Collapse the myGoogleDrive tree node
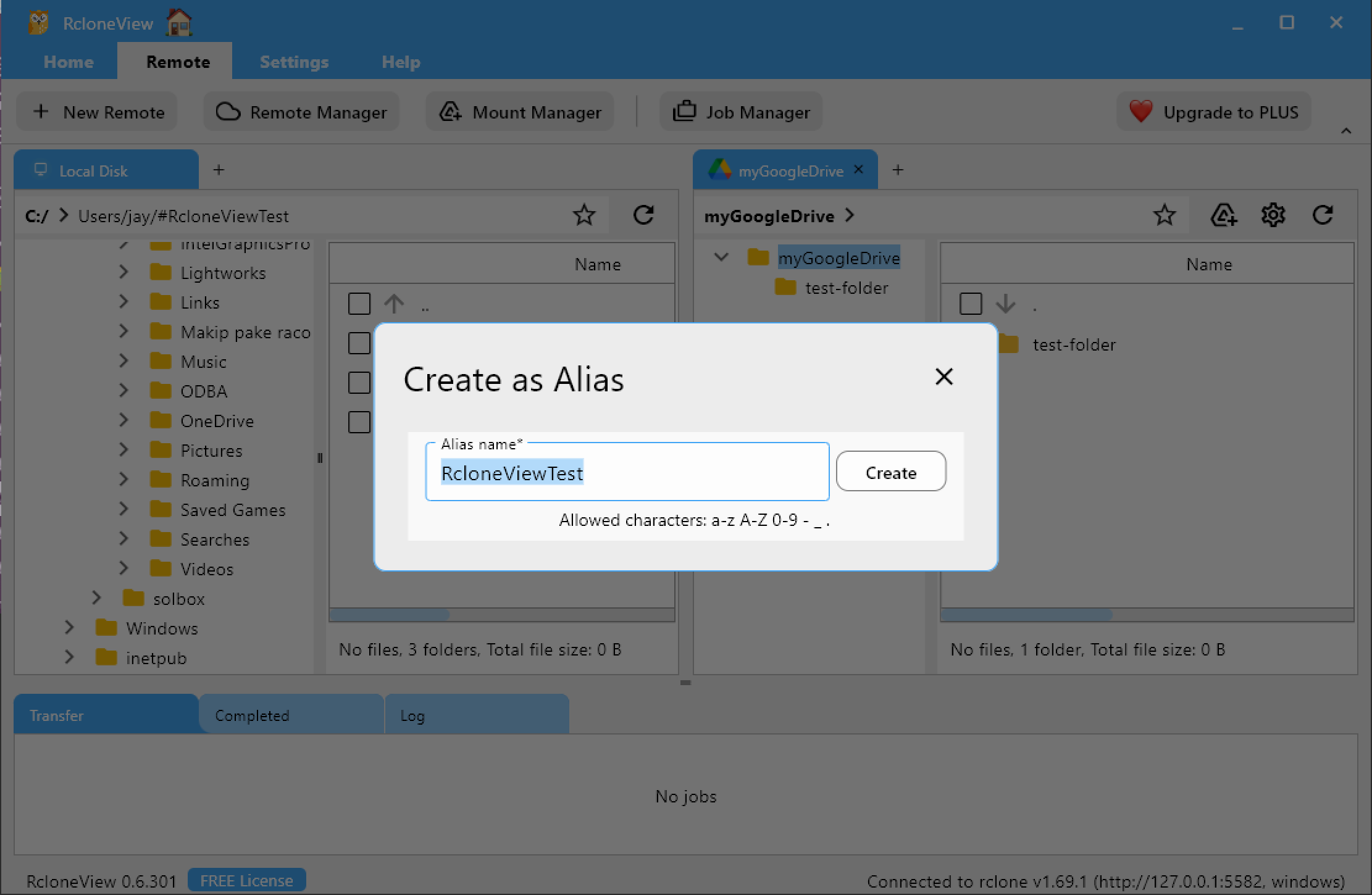The image size is (1372, 895). [721, 257]
